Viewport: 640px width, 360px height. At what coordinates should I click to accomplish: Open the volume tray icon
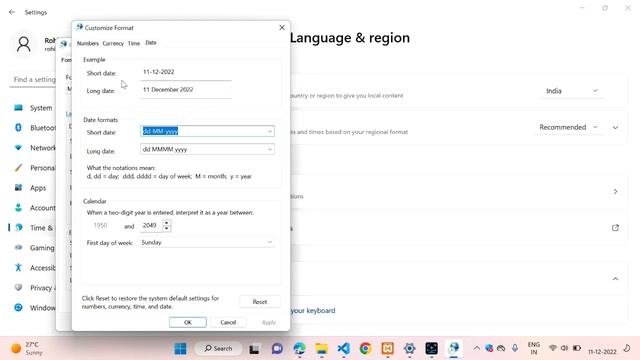point(564,348)
